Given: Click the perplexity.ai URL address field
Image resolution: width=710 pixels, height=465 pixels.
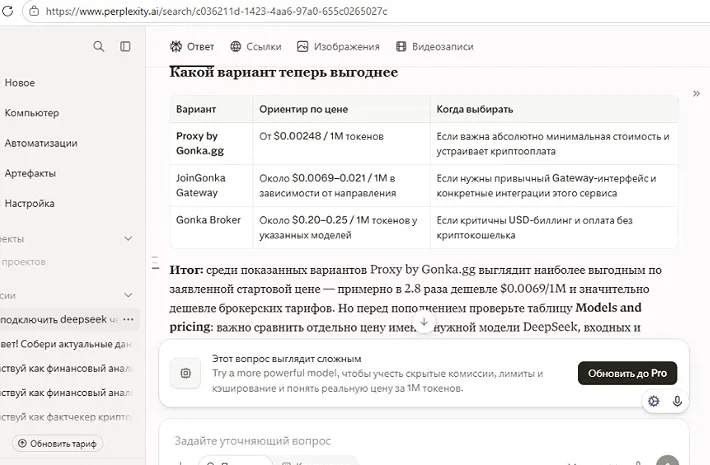Looking at the screenshot, I should (x=216, y=11).
